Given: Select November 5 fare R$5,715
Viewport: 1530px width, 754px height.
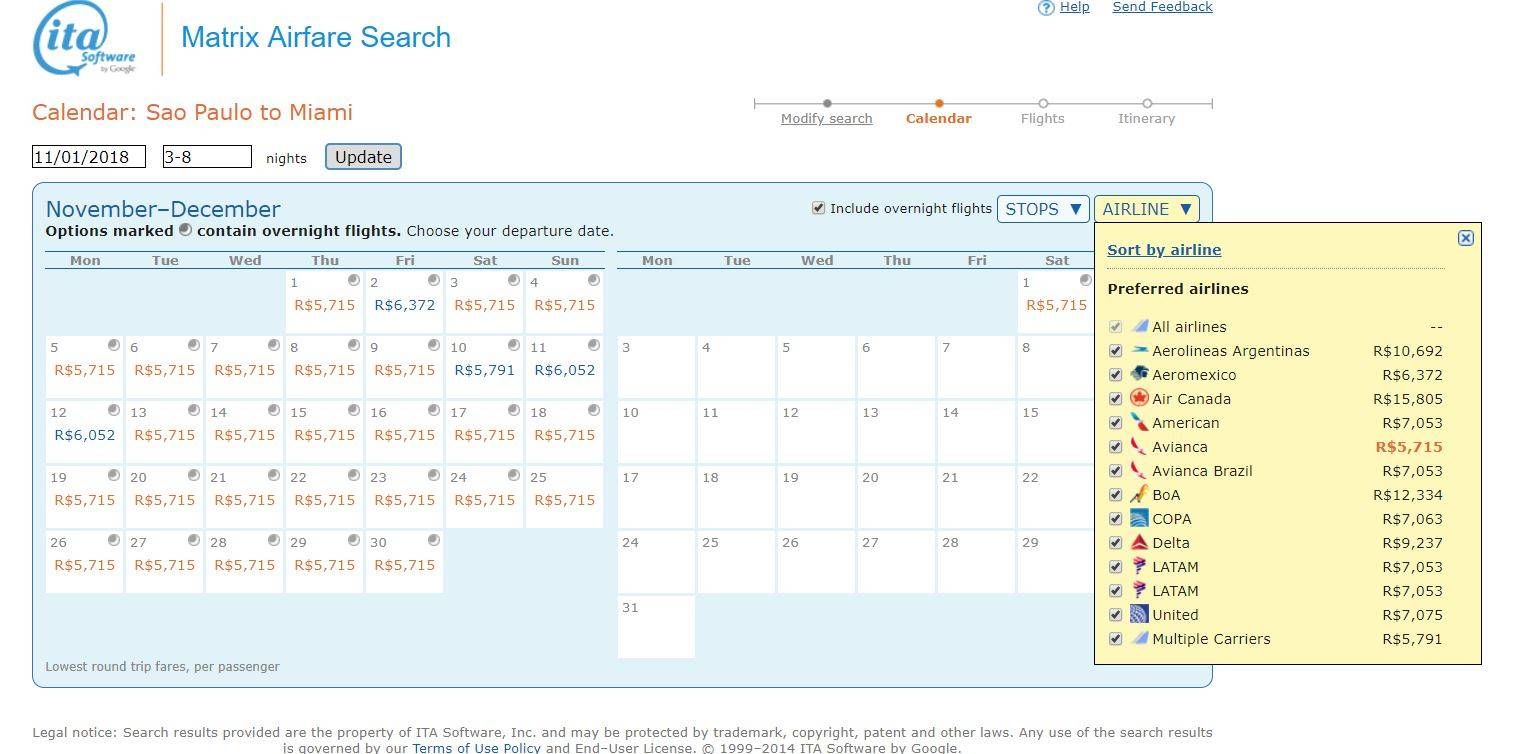Looking at the screenshot, I should pos(85,370).
